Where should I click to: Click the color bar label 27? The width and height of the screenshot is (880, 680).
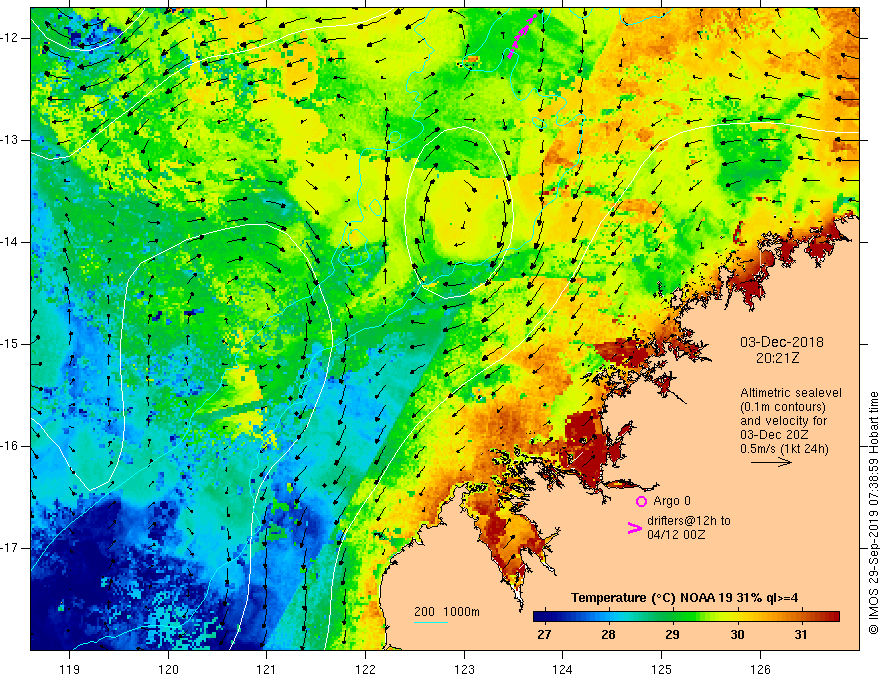544,635
